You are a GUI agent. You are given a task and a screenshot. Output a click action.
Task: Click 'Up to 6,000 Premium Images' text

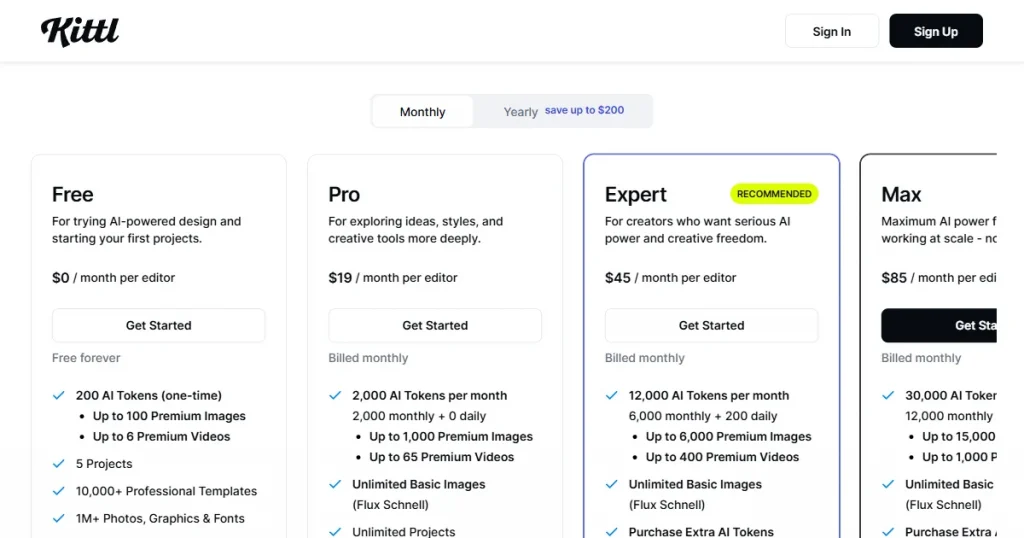pos(728,436)
